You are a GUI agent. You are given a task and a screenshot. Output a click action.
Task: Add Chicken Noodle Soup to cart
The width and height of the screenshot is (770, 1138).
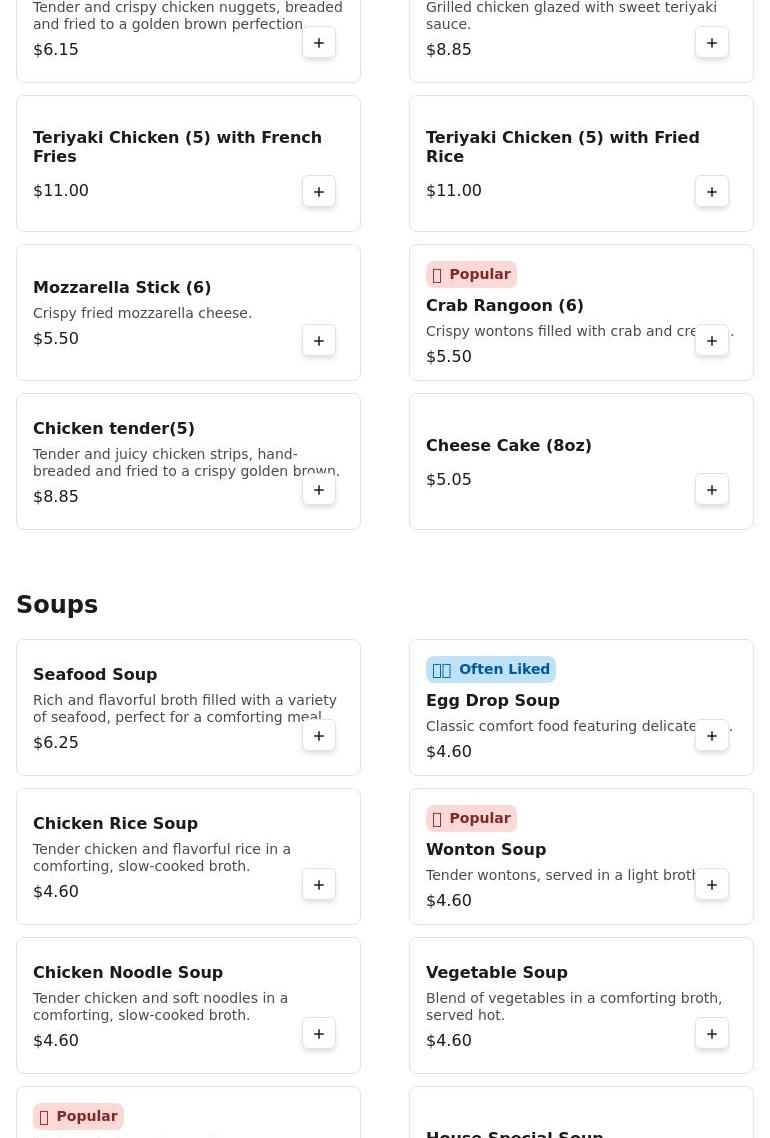[x=319, y=1034]
